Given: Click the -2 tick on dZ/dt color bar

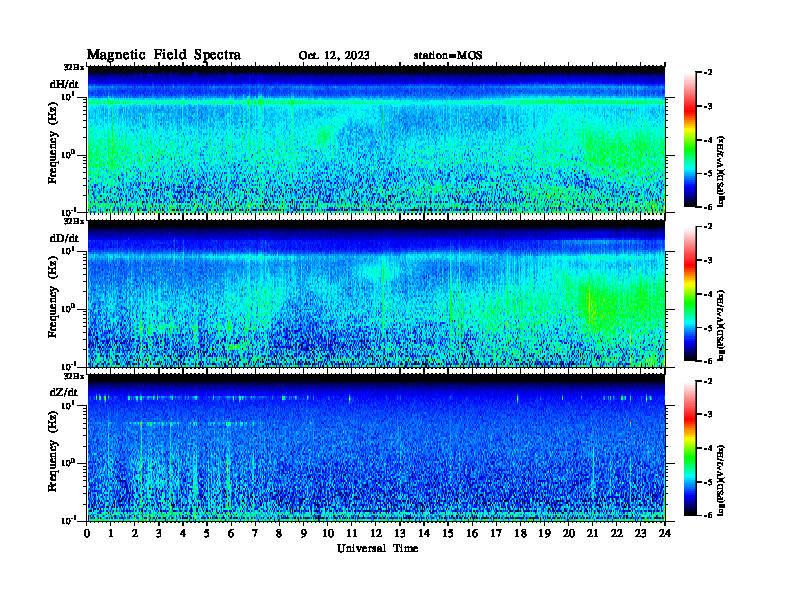Looking at the screenshot, I should [x=708, y=381].
